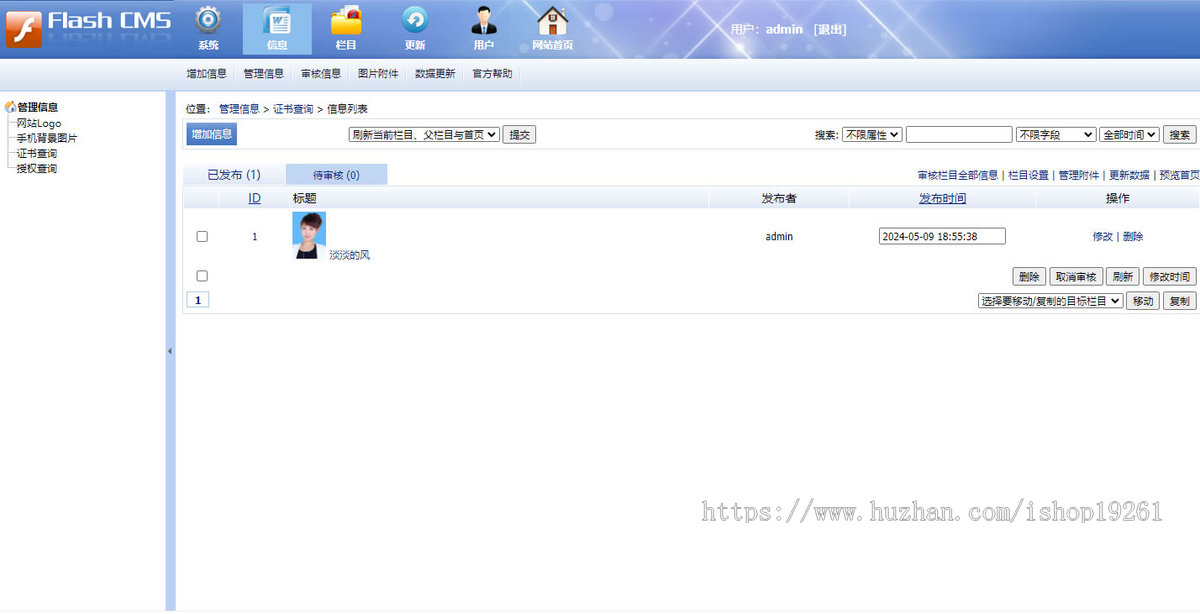Open the 不限属性 attribute dropdown
Image resolution: width=1200 pixels, height=614 pixels.
click(x=871, y=134)
